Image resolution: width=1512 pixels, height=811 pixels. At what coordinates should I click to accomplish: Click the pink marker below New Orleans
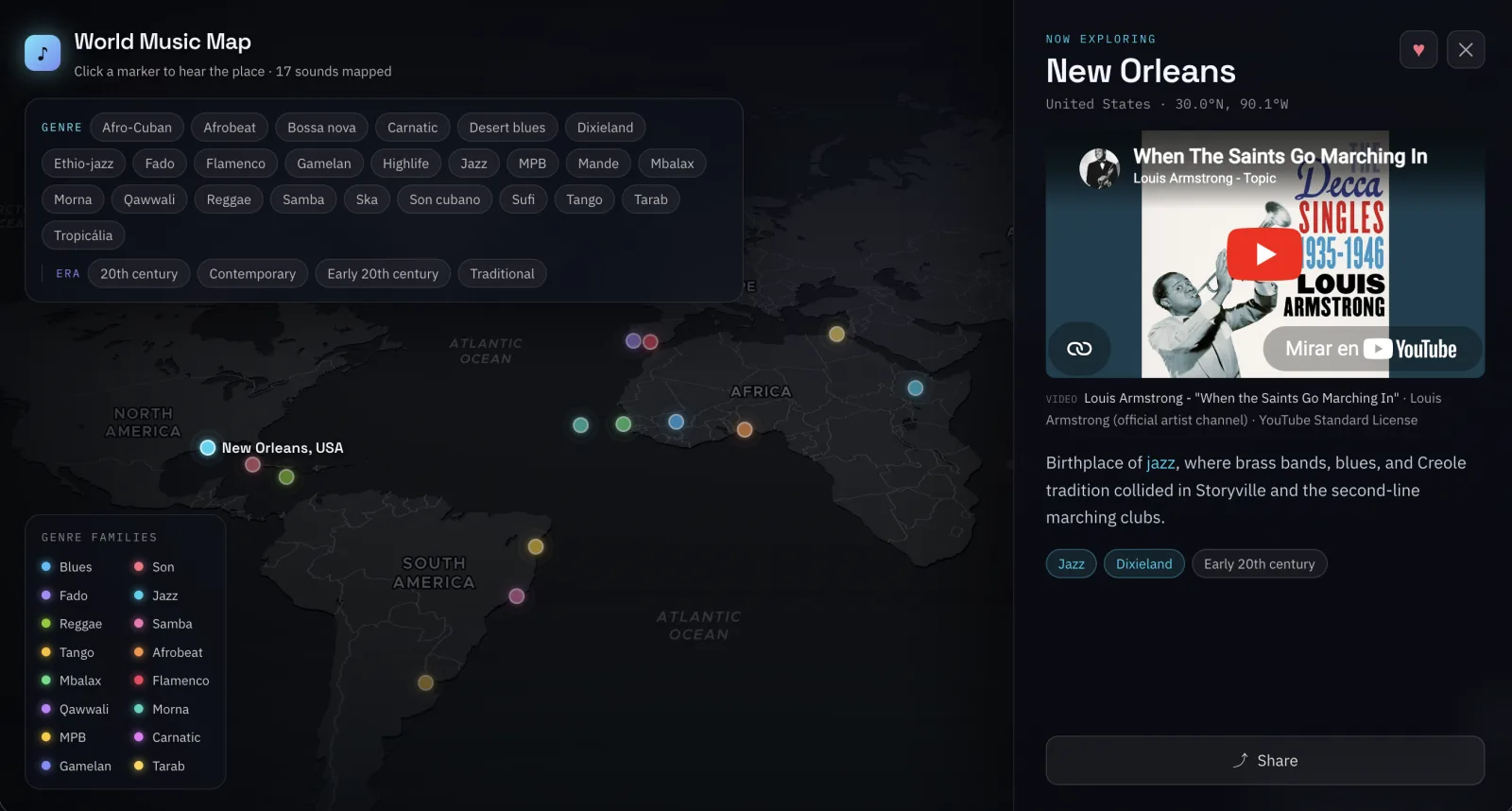[252, 464]
